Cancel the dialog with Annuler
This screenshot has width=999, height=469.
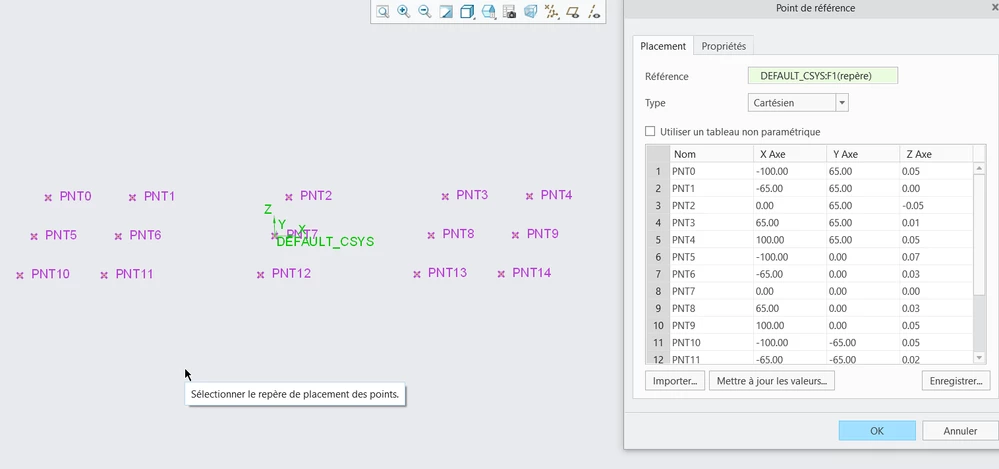pyautogui.click(x=960, y=431)
